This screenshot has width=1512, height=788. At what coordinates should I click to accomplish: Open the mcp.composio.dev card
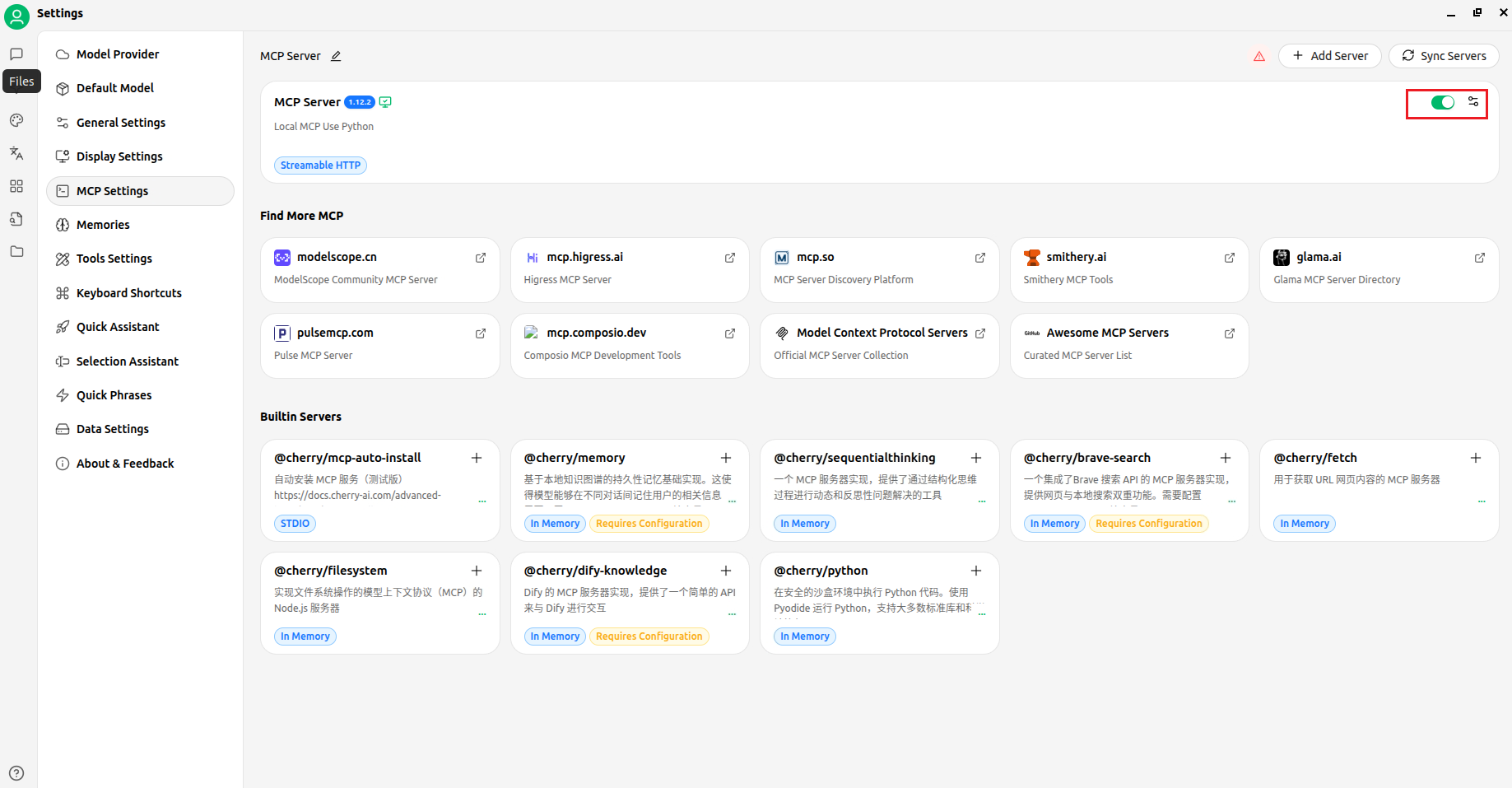point(630,346)
